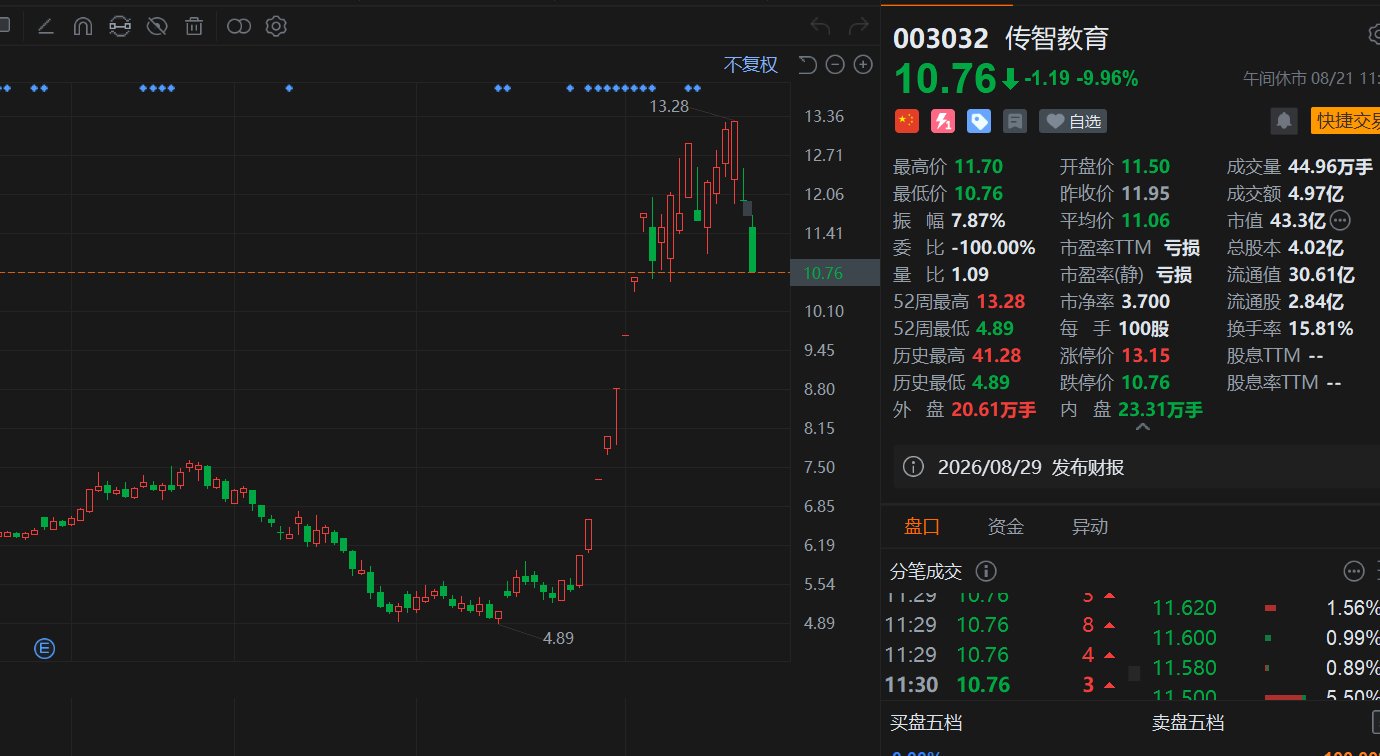Open the quote panel settings gear
Viewport: 1380px width, 756px height.
pyautogui.click(x=1374, y=34)
